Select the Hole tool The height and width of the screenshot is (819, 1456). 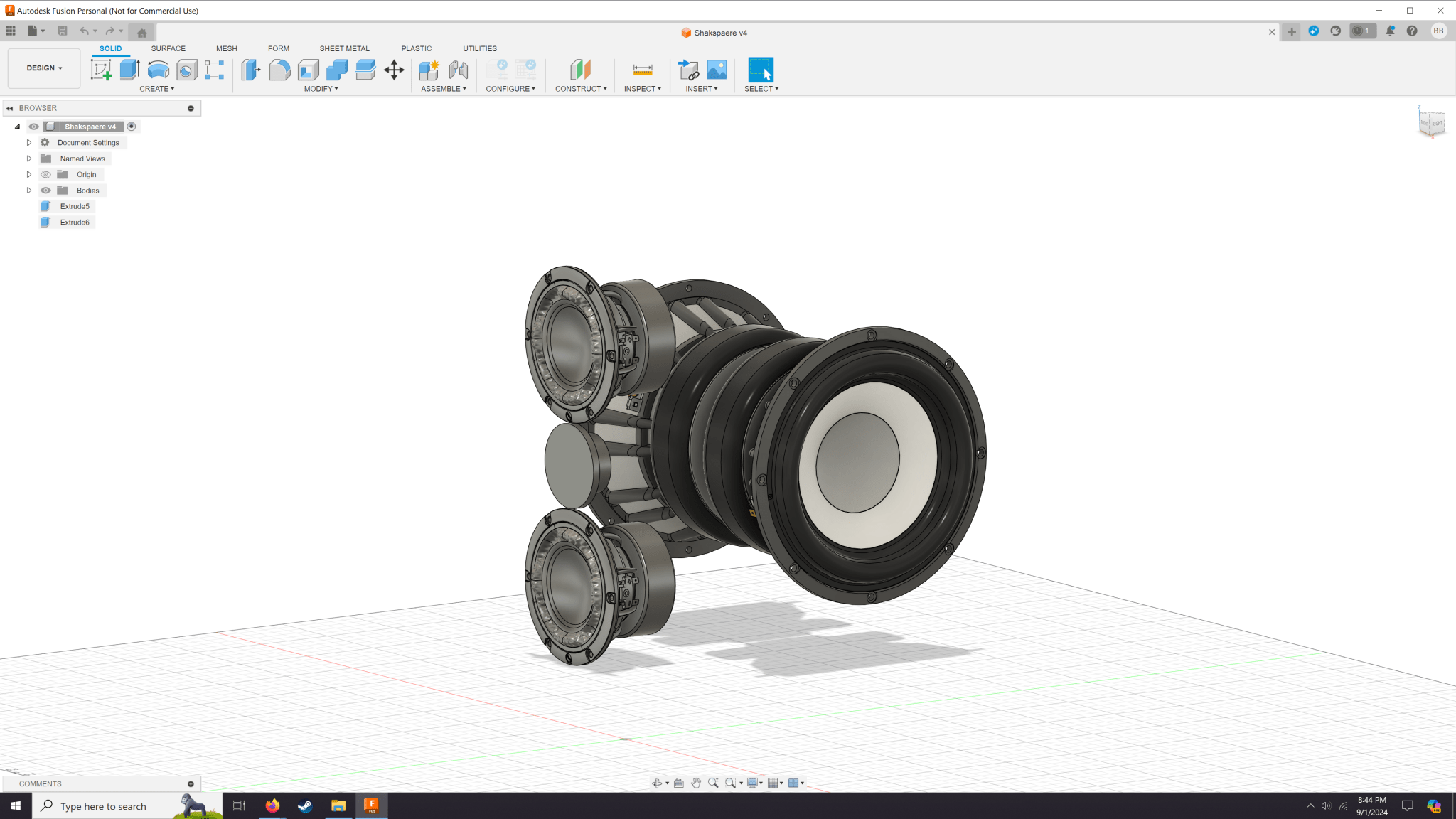(186, 70)
